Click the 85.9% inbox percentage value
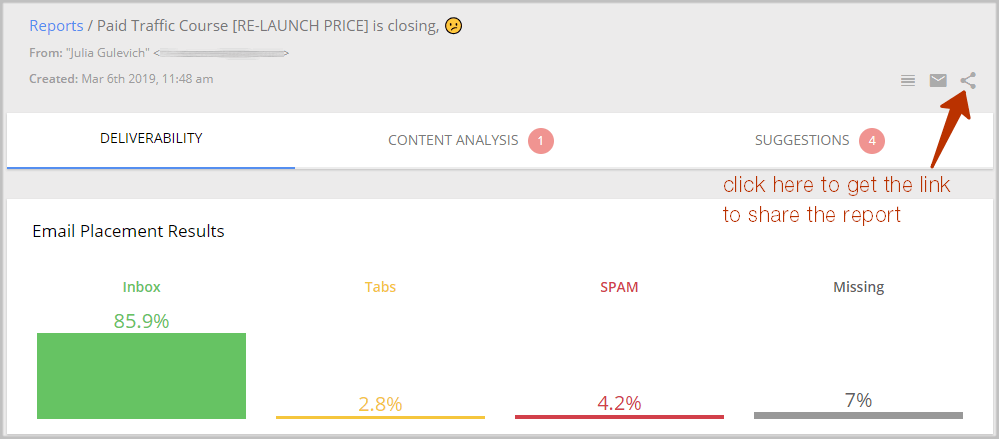 click(141, 321)
